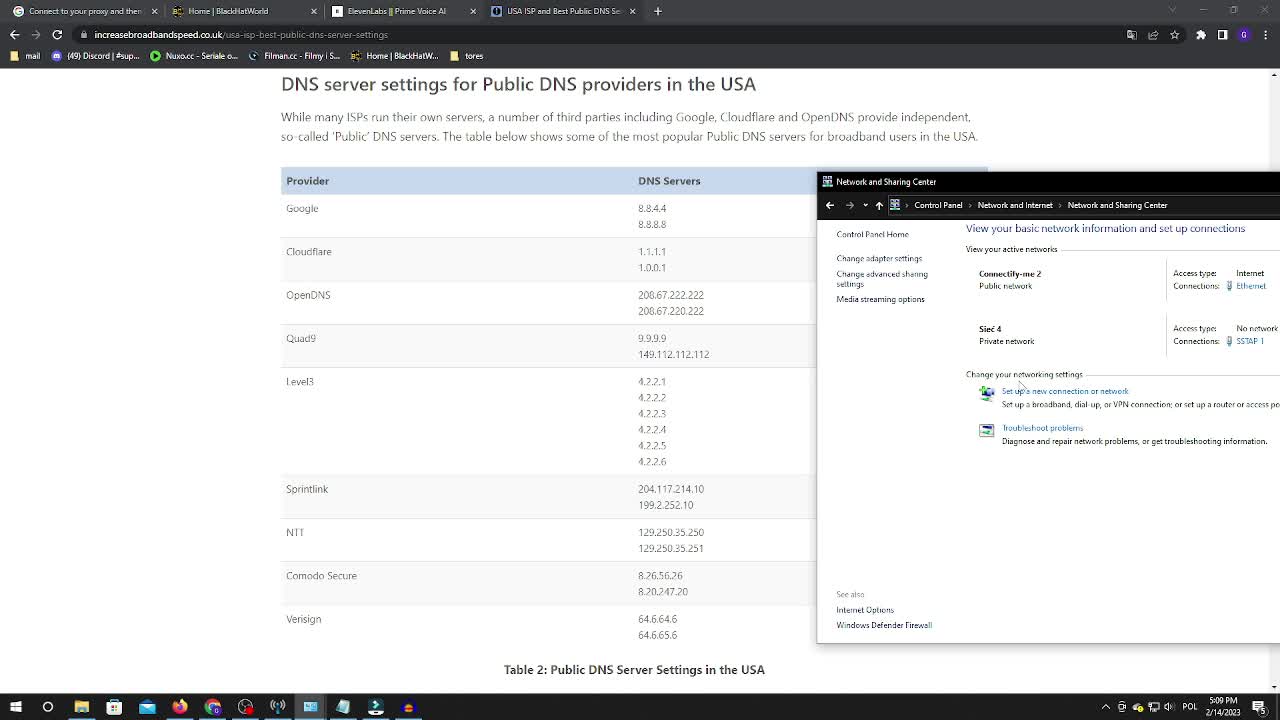The width and height of the screenshot is (1280, 720).
Task: Bookmark this page with the star icon
Action: (x=1175, y=34)
